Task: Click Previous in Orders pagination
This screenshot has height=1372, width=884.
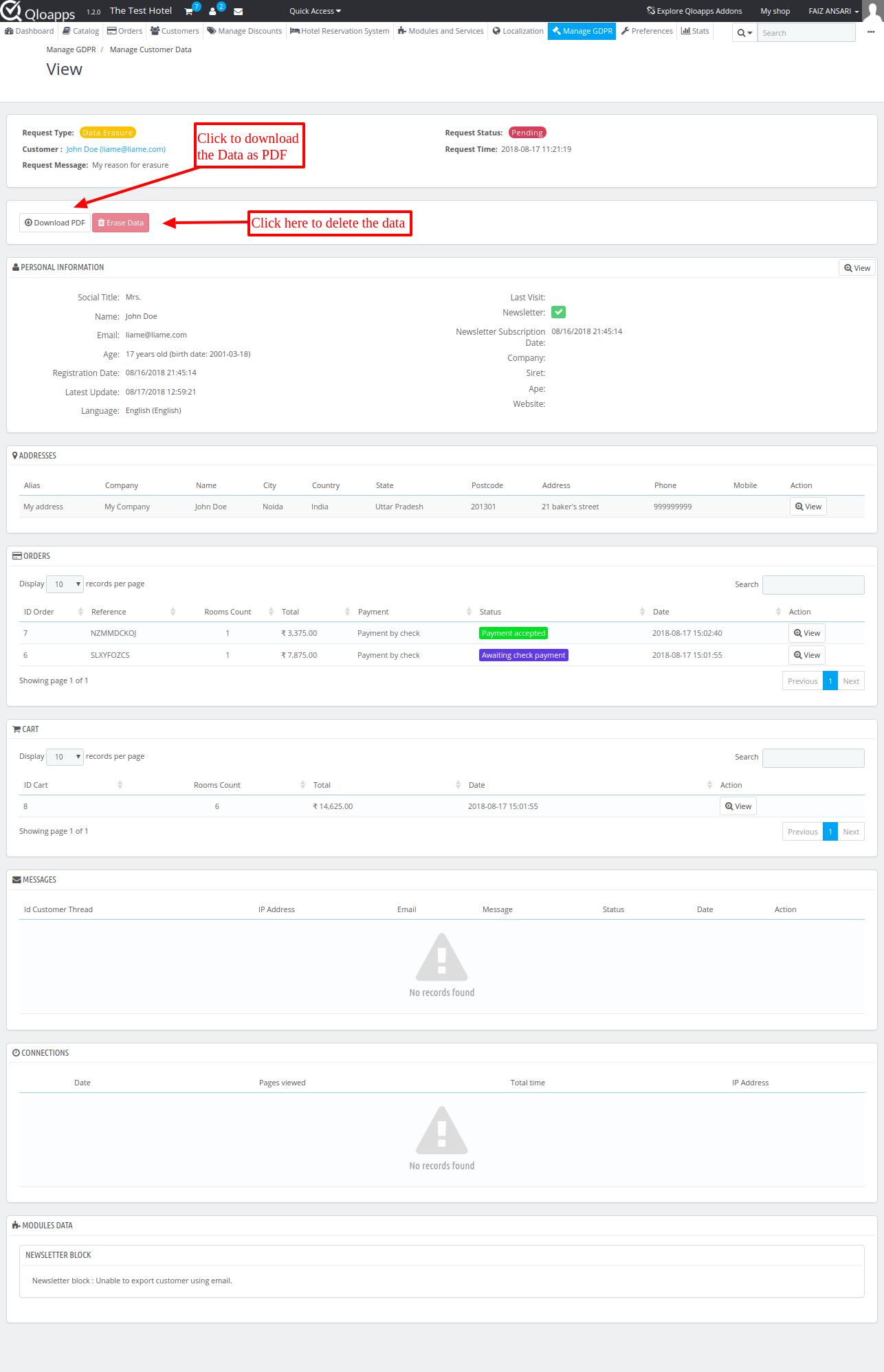Action: [x=802, y=681]
